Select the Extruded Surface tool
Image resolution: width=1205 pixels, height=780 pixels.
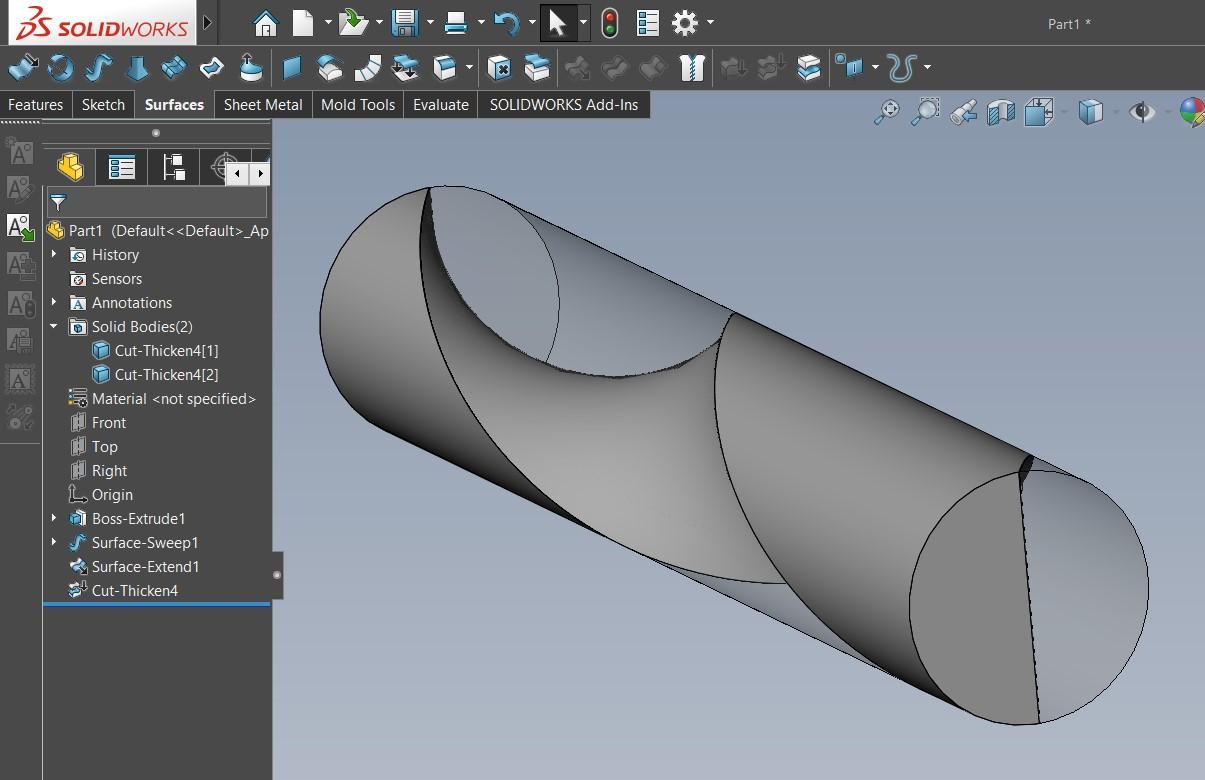tap(22, 68)
